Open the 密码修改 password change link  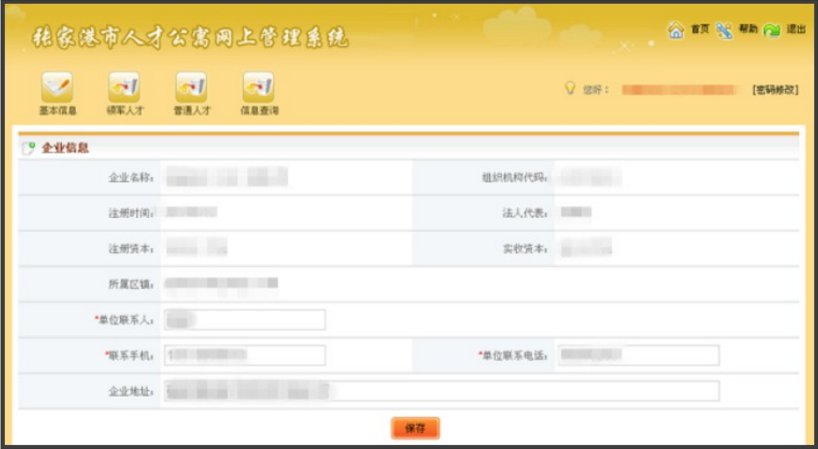[x=776, y=90]
